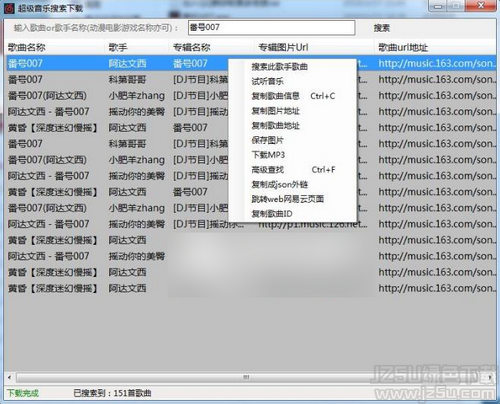
Task: Click the green 下载完成 status label
Action: click(23, 393)
